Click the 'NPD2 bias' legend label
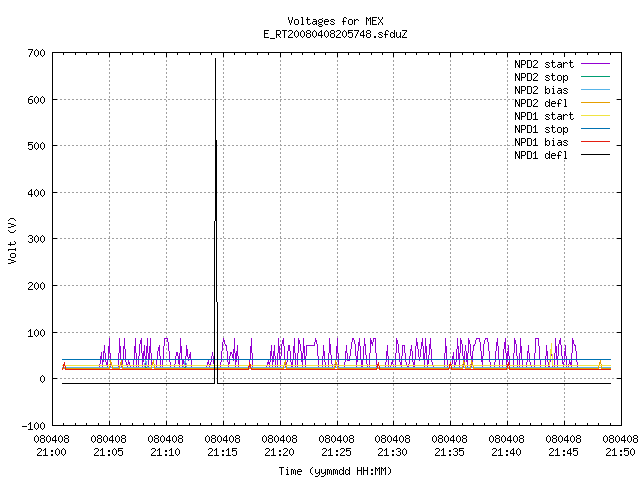640x480 pixels. click(x=541, y=90)
